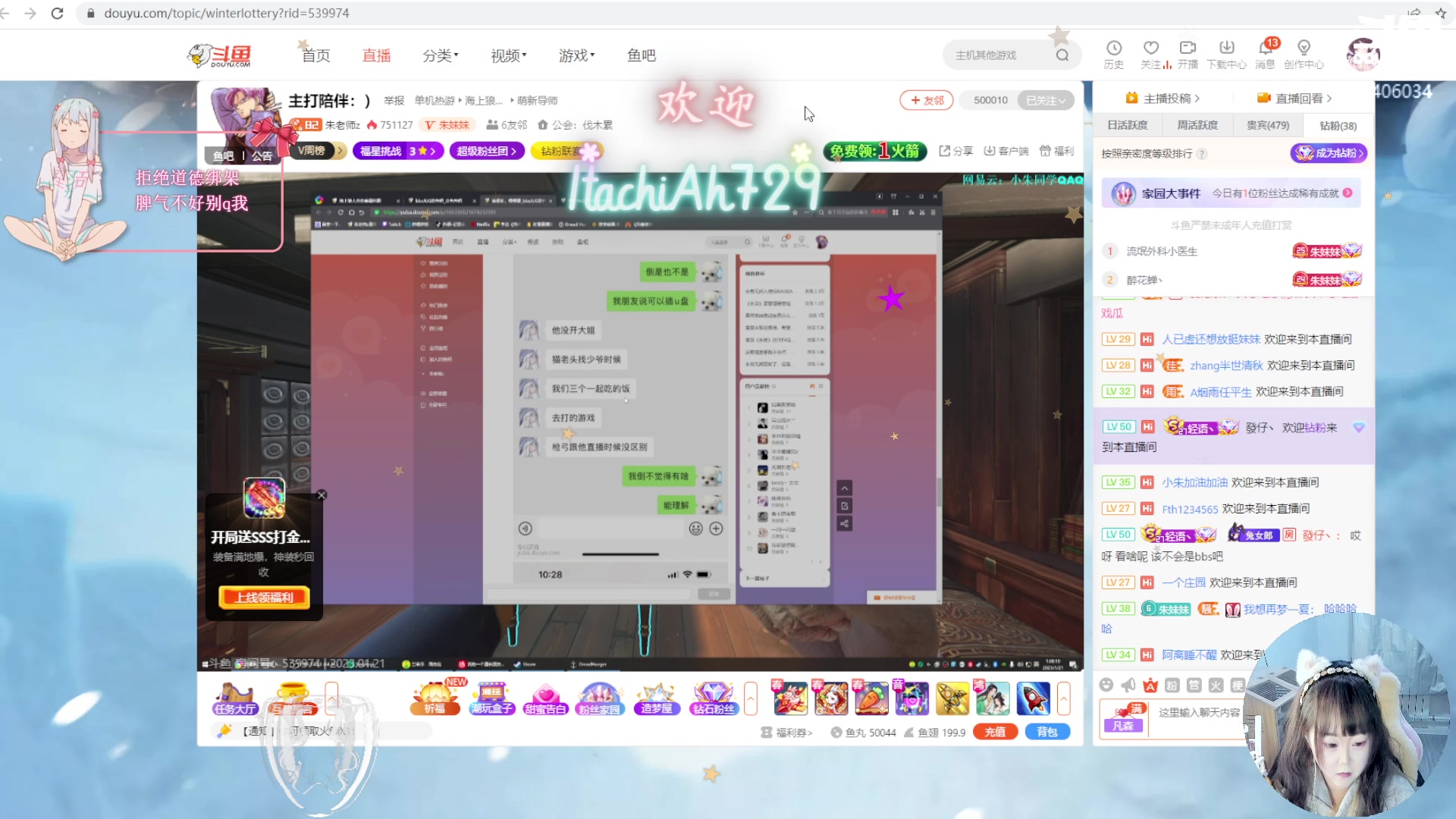1456x819 pixels.
Task: Click the 上线领福利 ad button
Action: 264,598
